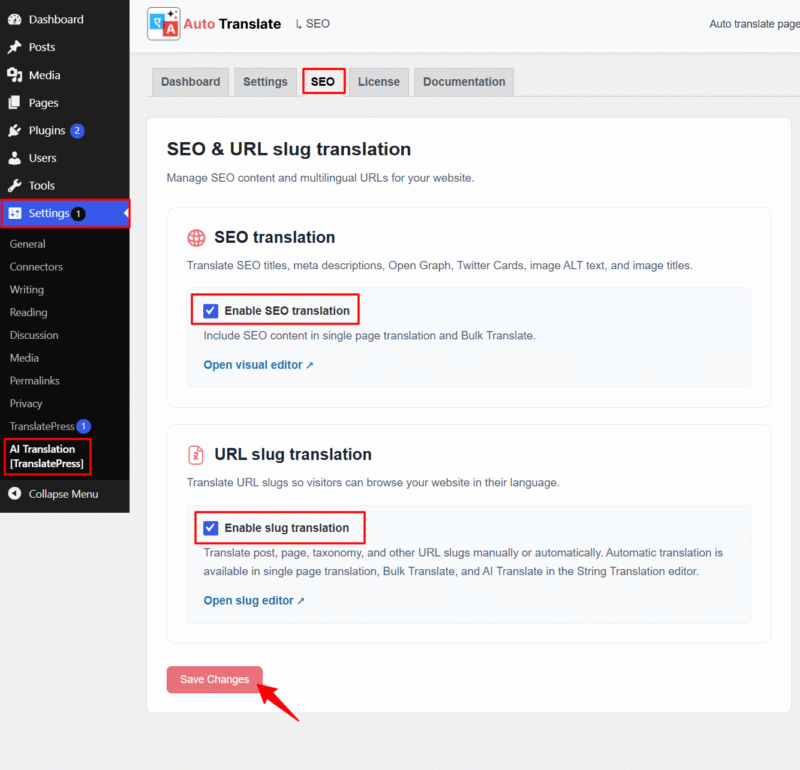Toggle the Enable SEO translation checkbox

pos(210,311)
